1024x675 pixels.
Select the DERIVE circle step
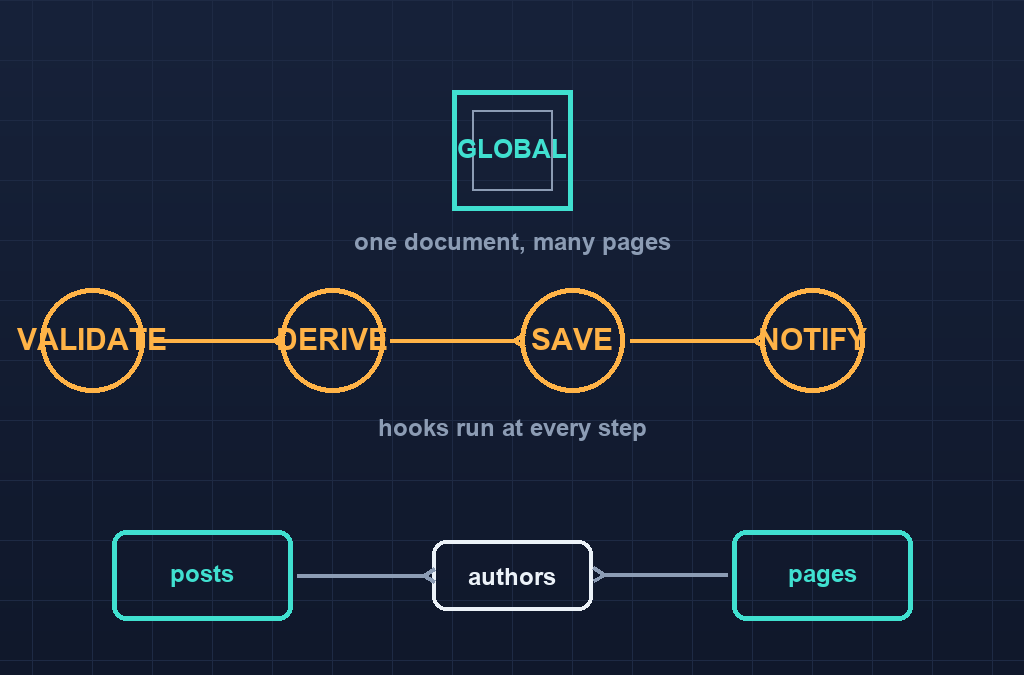click(332, 340)
